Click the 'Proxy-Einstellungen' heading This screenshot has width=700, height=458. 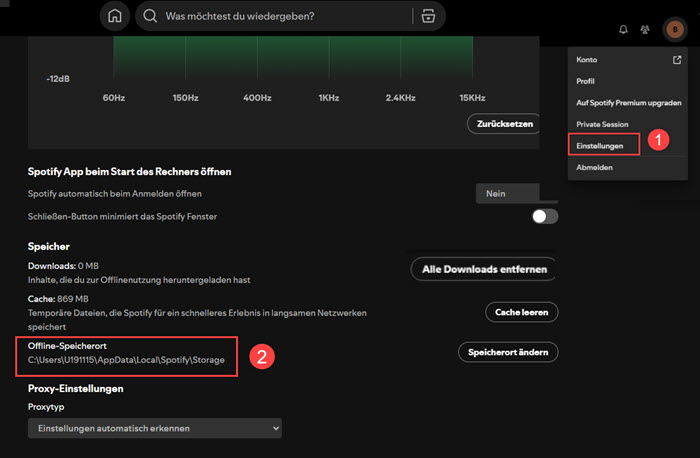tap(75, 388)
